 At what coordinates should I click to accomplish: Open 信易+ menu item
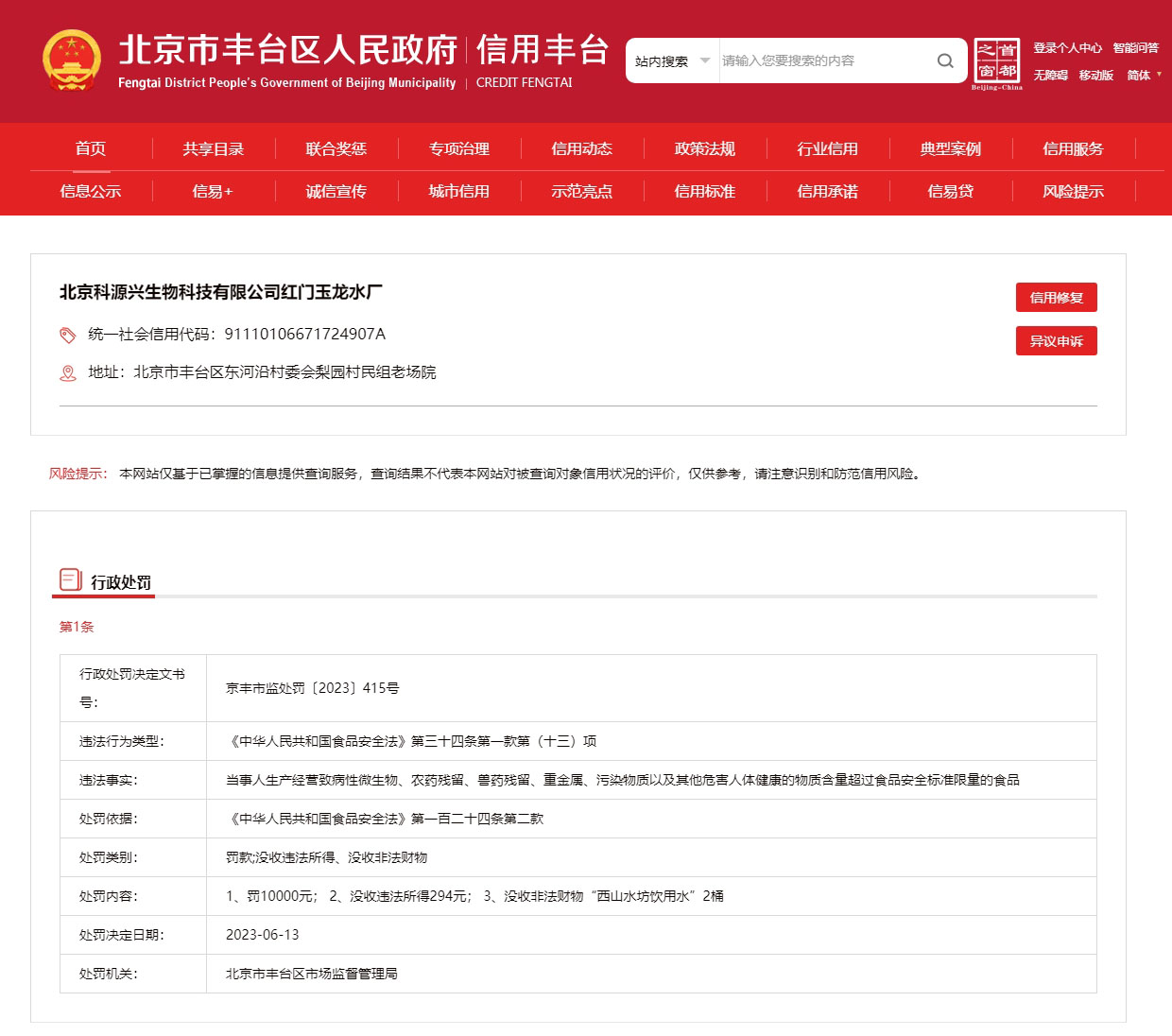(213, 191)
